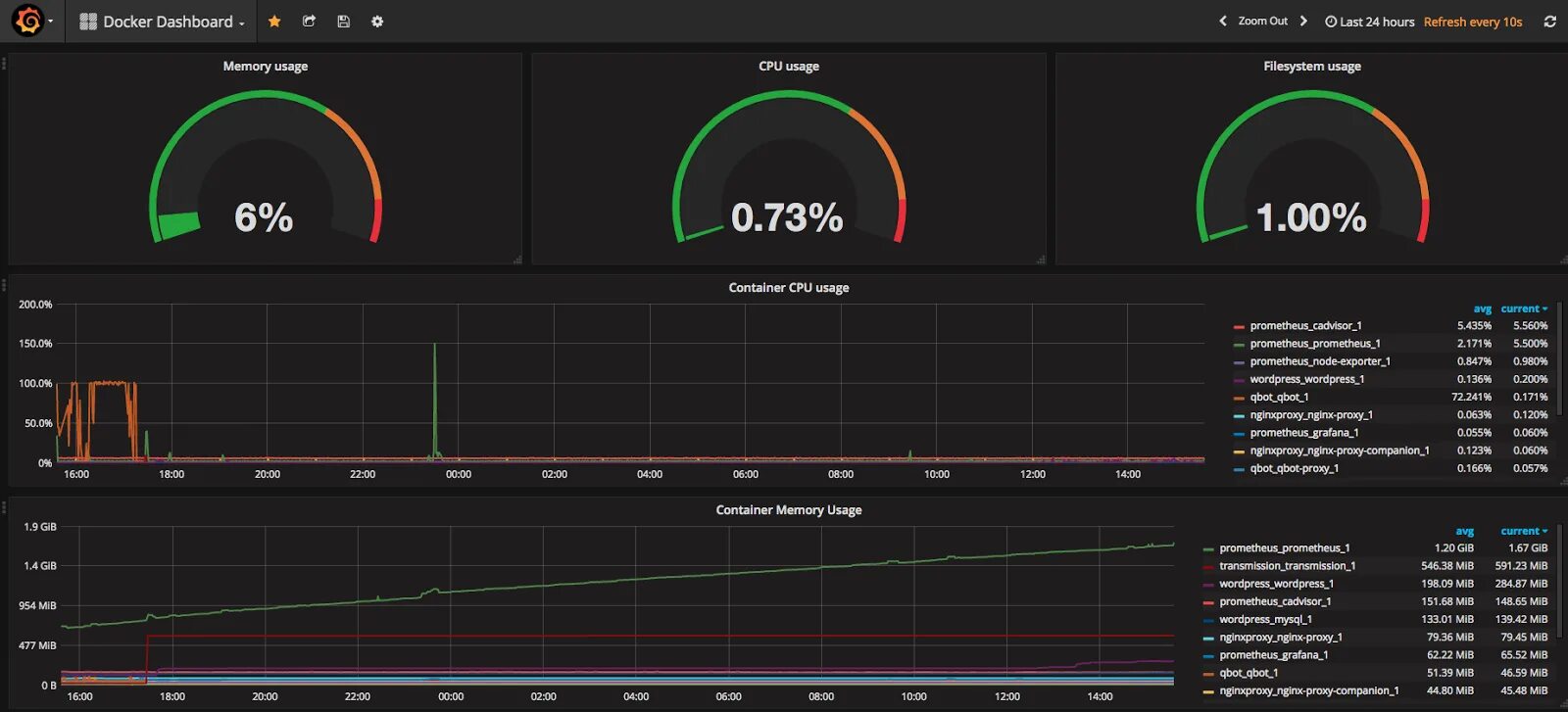Open the Memory usage panel title menu
Screen dimensions: 1568x712
(x=266, y=66)
